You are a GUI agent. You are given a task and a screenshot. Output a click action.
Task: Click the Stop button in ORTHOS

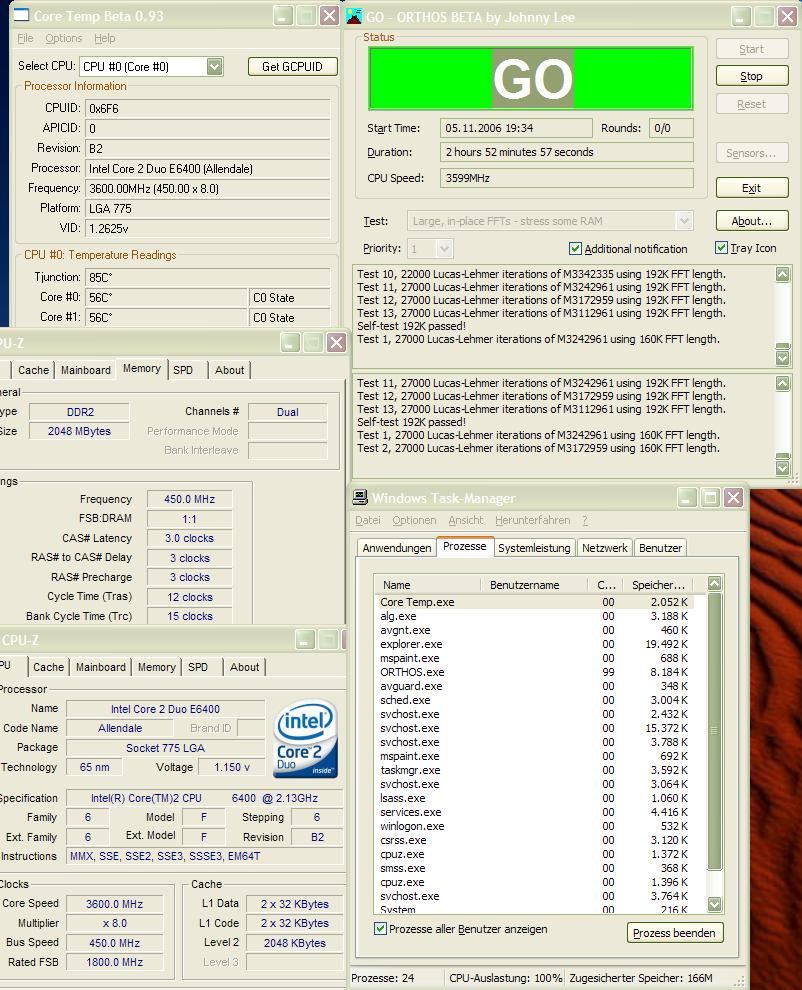pyautogui.click(x=751, y=76)
